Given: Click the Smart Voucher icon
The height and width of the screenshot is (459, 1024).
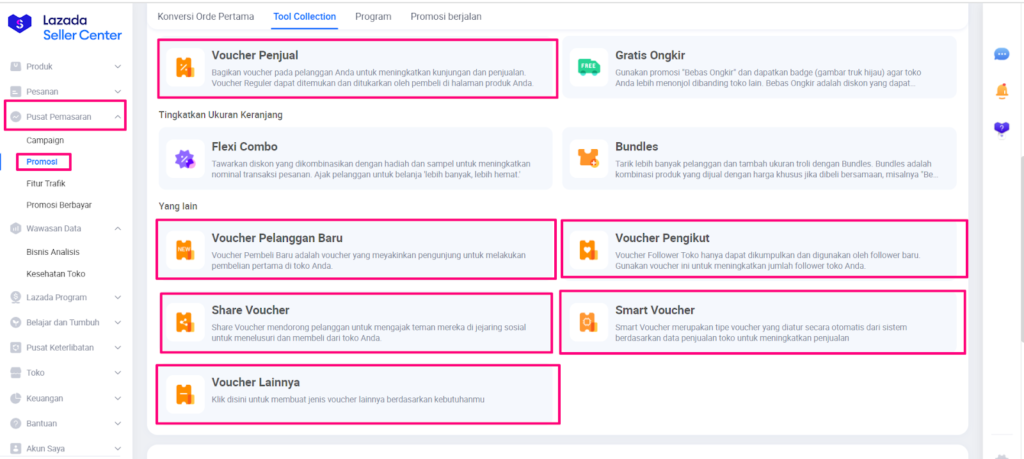Looking at the screenshot, I should click(x=588, y=322).
